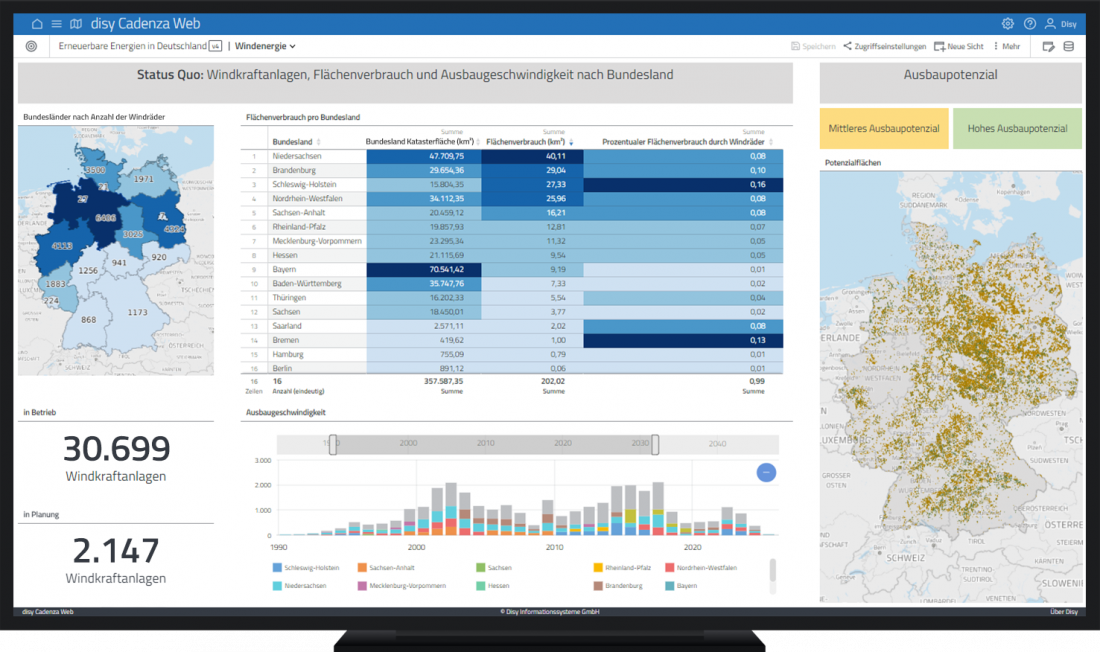Click the Über Disy link at bottom right
The width and height of the screenshot is (1100, 652).
(x=1063, y=610)
